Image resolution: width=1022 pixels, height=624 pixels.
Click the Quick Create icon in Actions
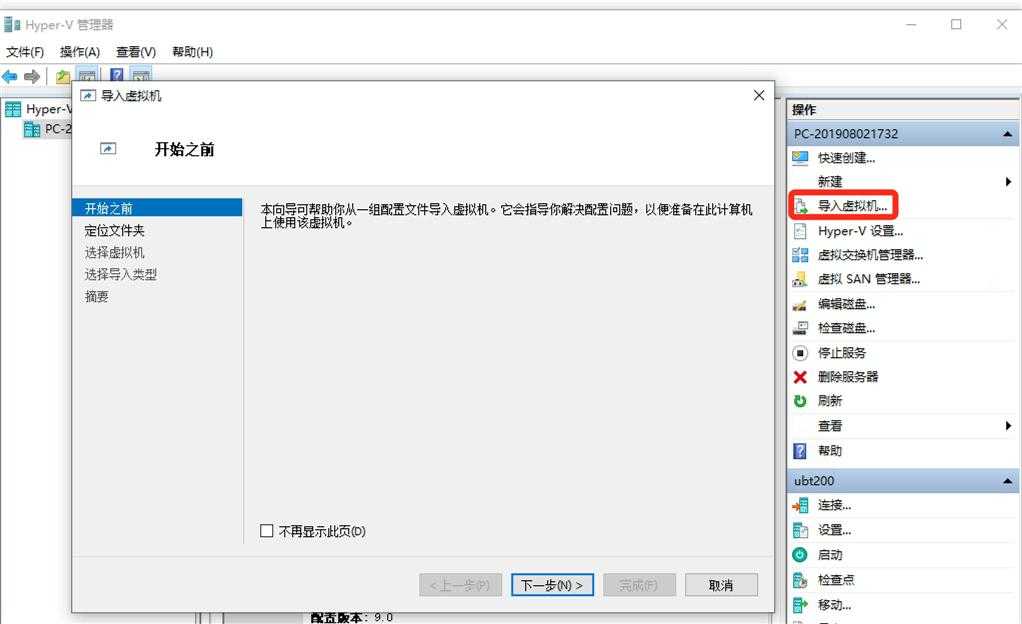[800, 158]
